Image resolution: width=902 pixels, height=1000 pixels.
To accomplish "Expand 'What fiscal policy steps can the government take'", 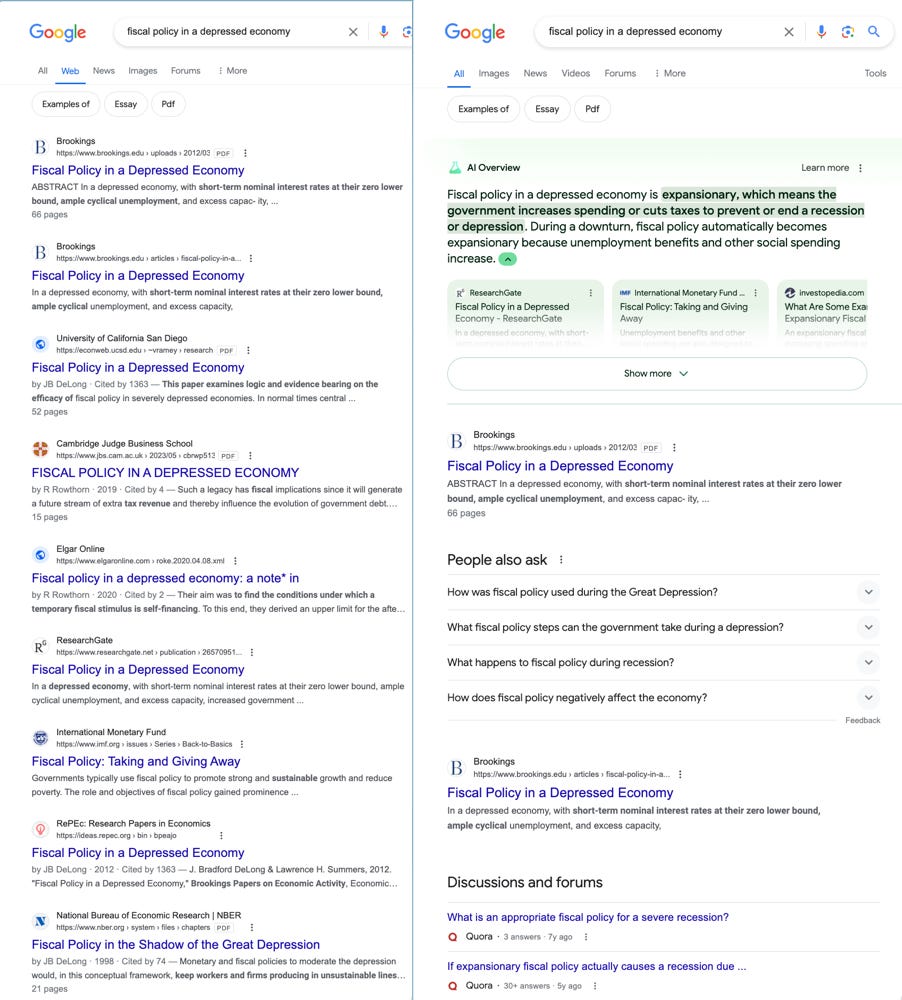I will (663, 628).
